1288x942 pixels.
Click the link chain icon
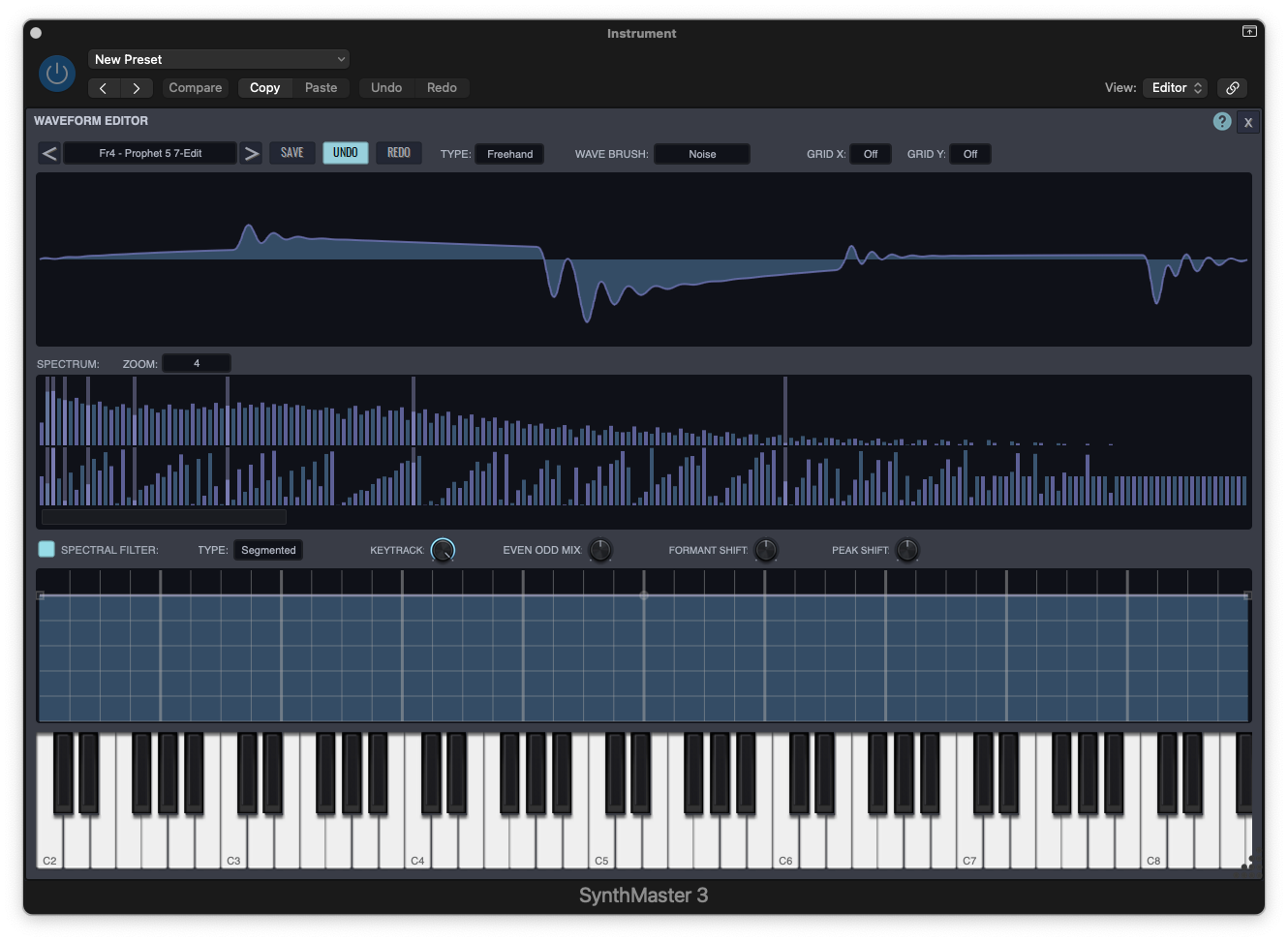[1233, 88]
